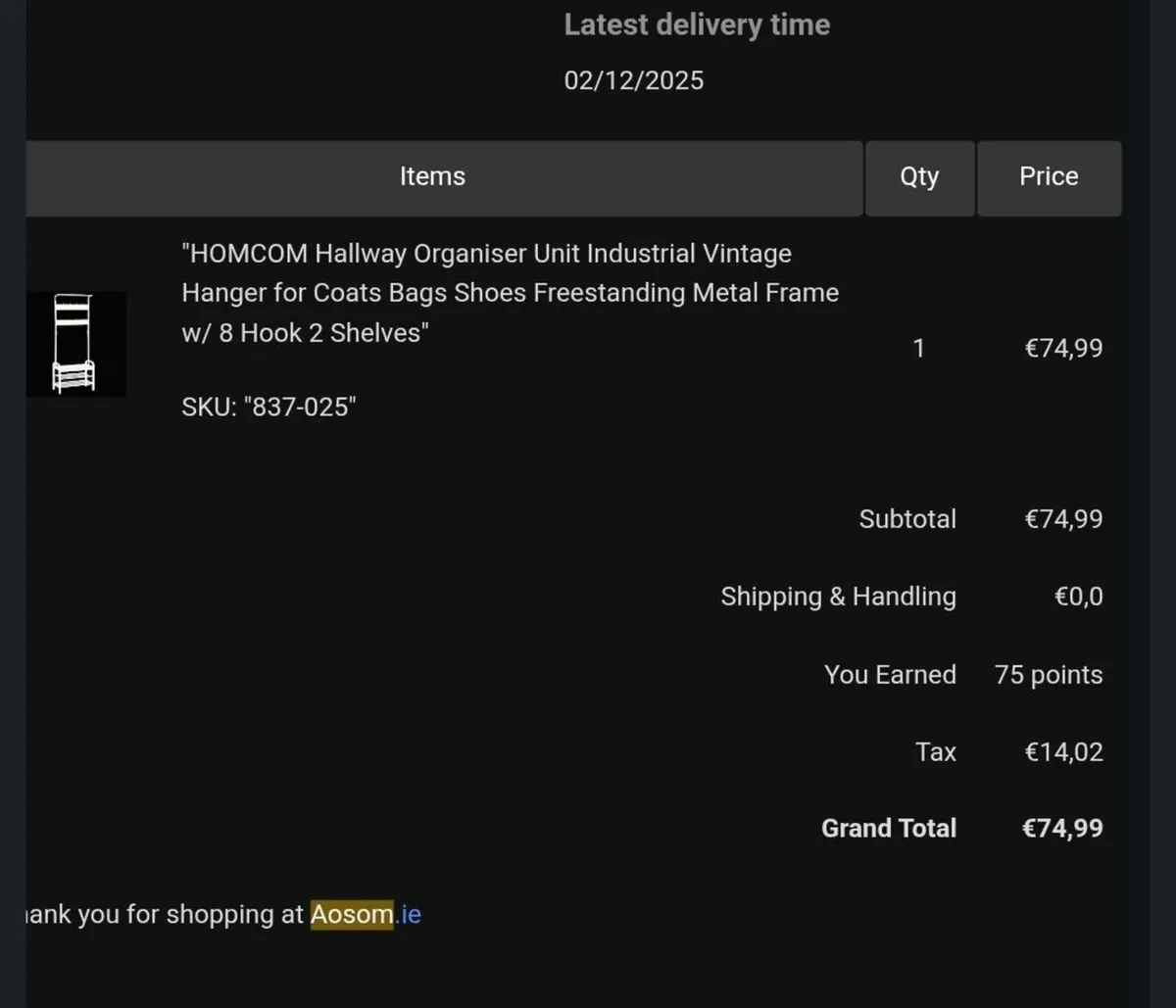Click the Tax label
1176x1008 pixels.
click(x=935, y=752)
